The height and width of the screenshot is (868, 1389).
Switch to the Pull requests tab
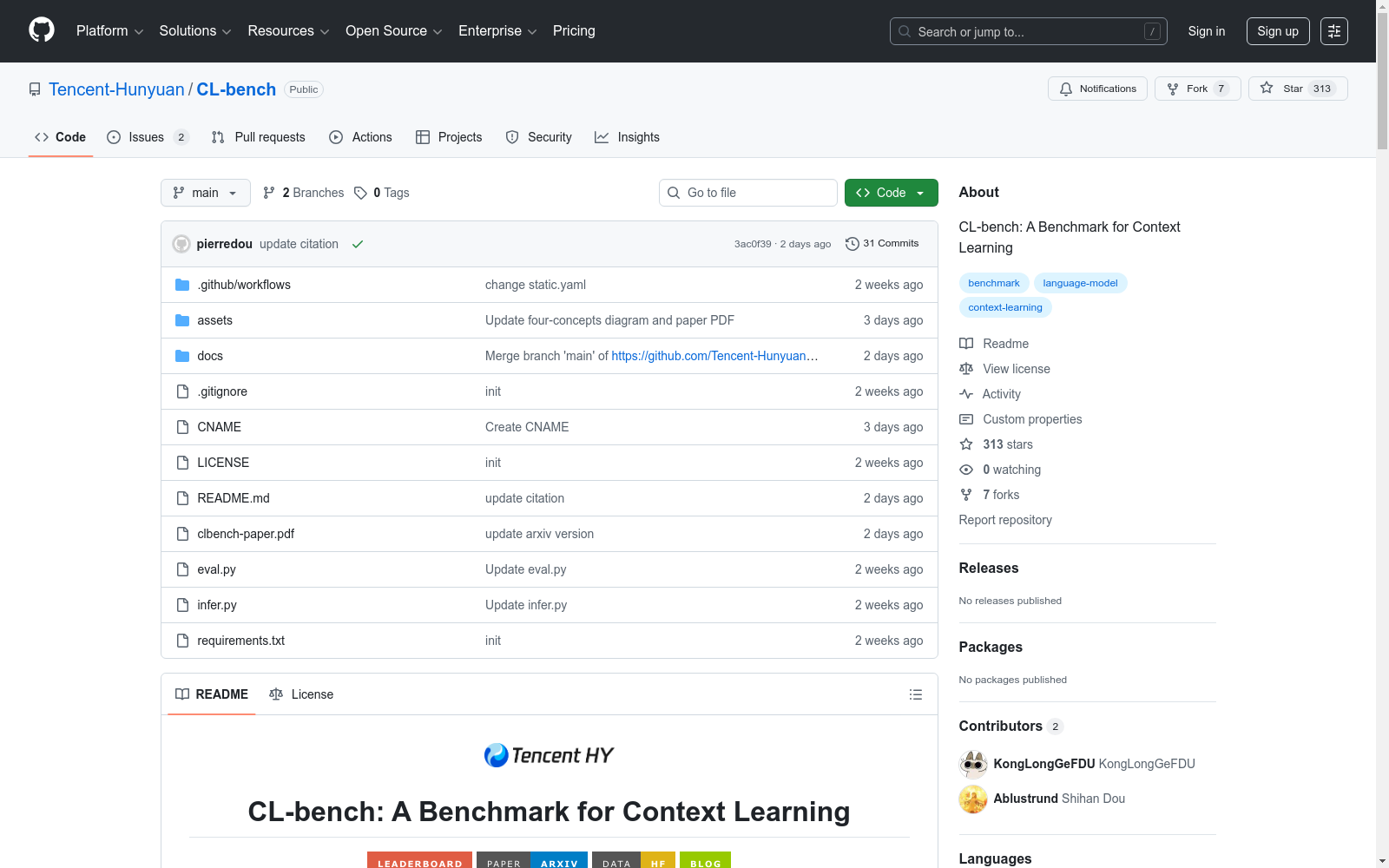tap(259, 137)
